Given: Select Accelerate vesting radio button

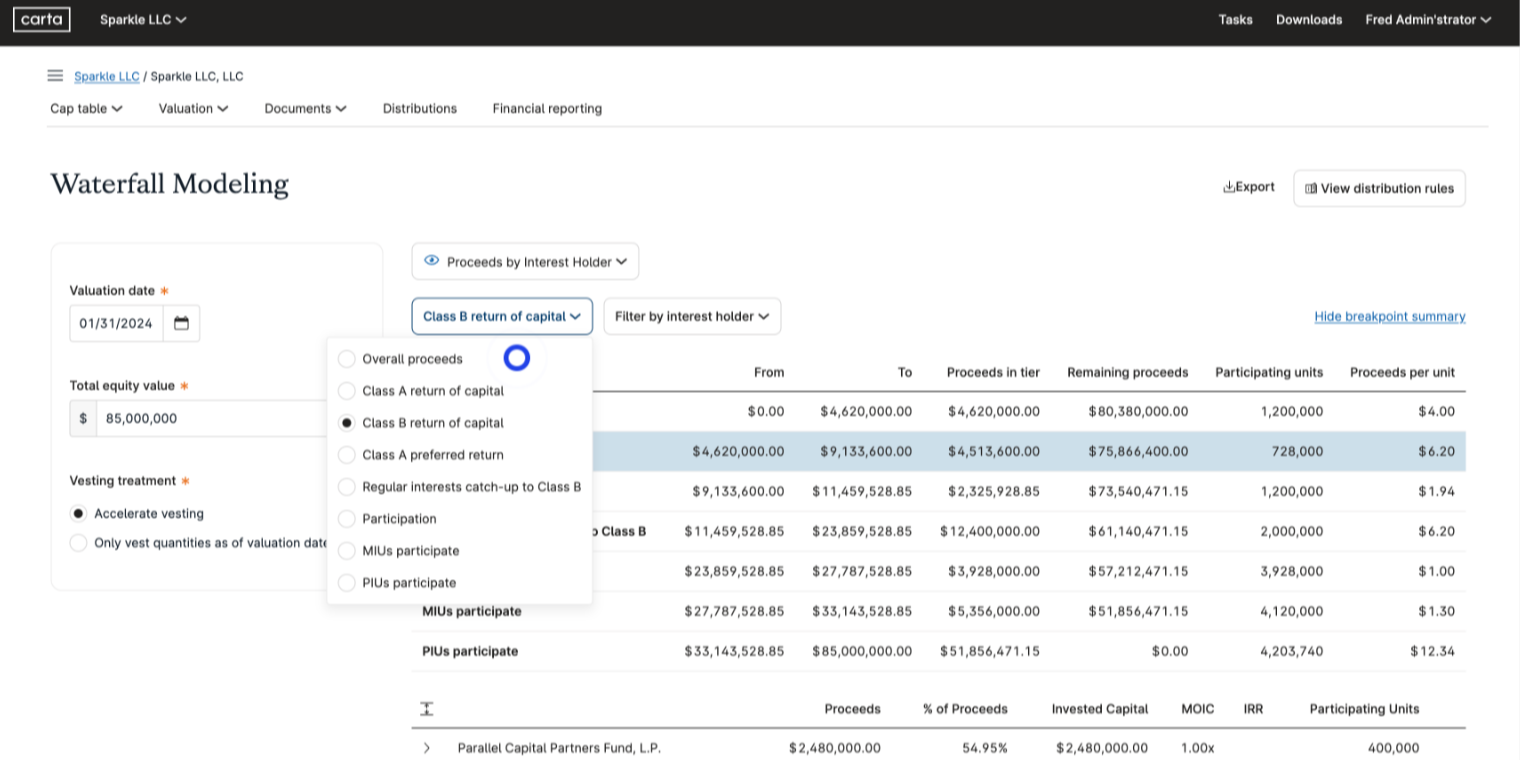Looking at the screenshot, I should point(78,514).
